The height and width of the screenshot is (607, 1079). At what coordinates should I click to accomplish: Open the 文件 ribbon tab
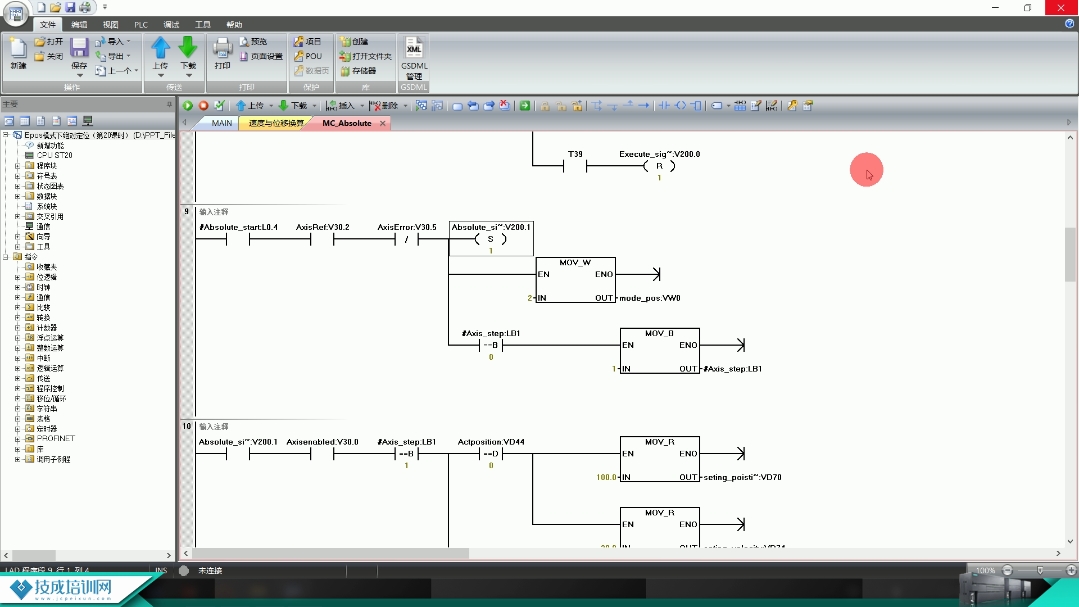click(47, 24)
